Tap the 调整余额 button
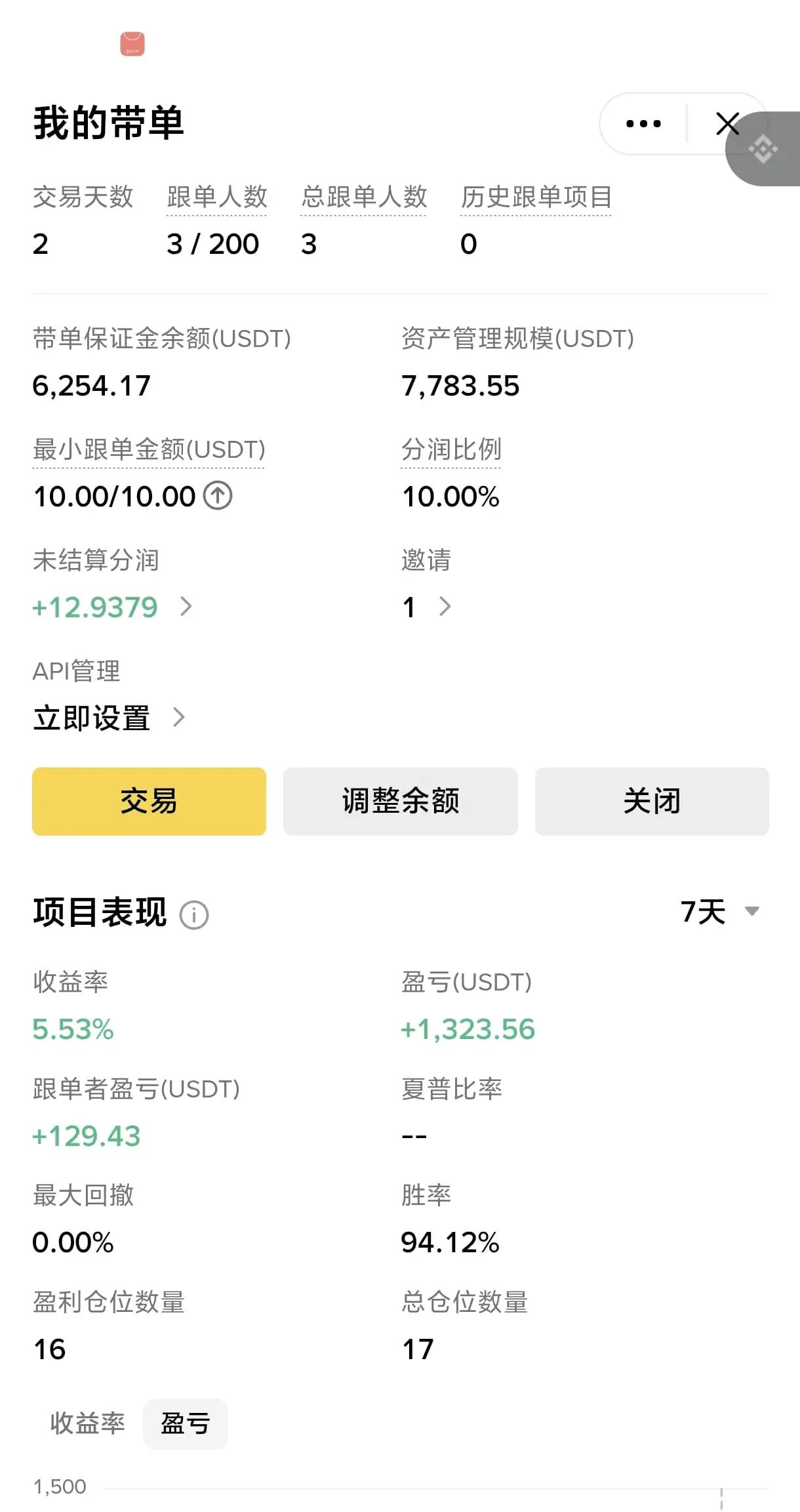800x1512 pixels. 400,801
